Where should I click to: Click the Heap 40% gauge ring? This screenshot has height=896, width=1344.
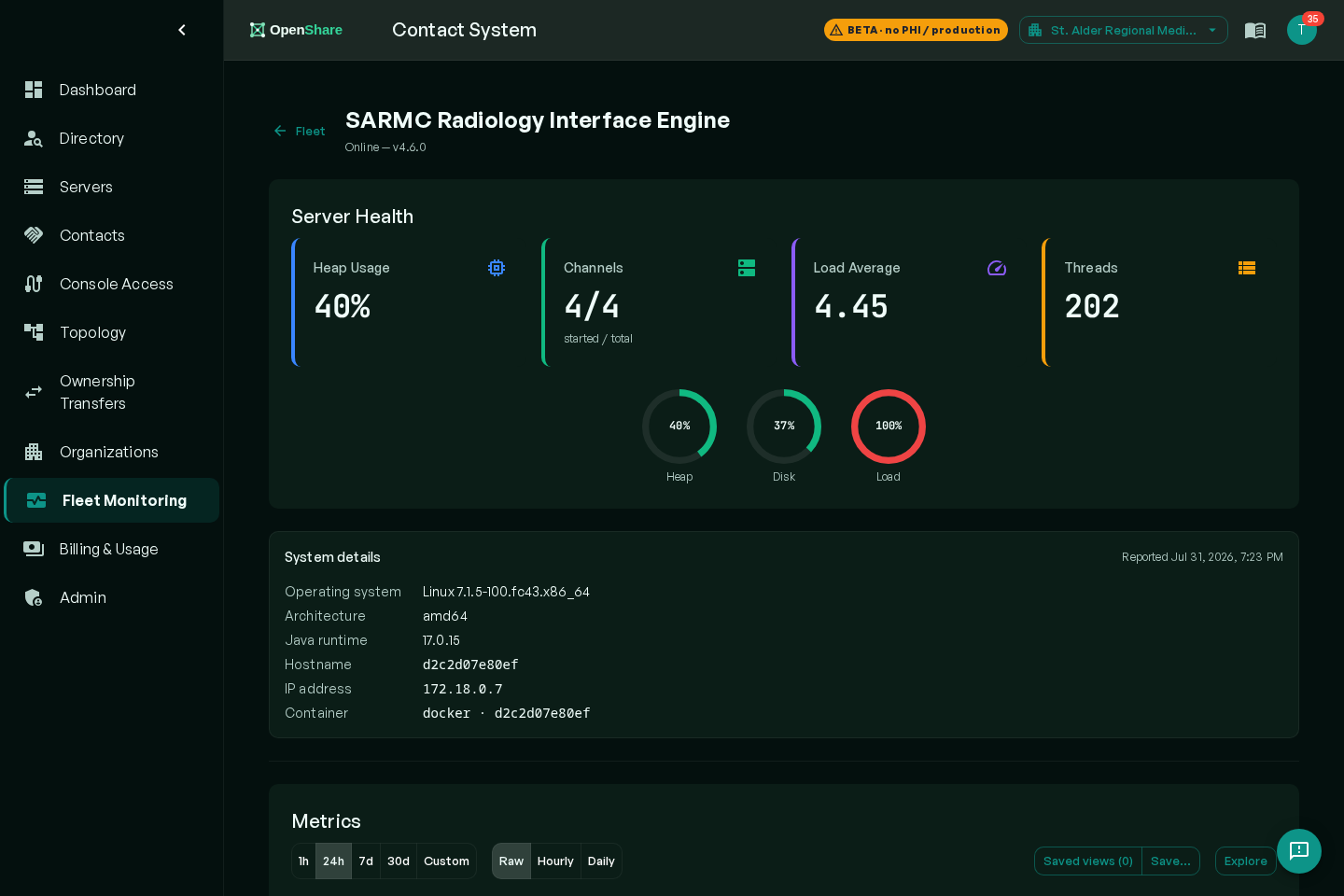tap(679, 427)
